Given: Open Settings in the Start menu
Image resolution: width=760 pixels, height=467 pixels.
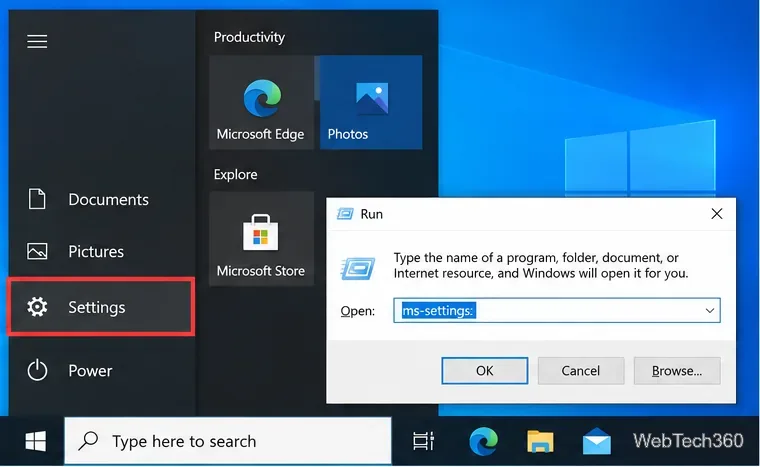Looking at the screenshot, I should 101,307.
